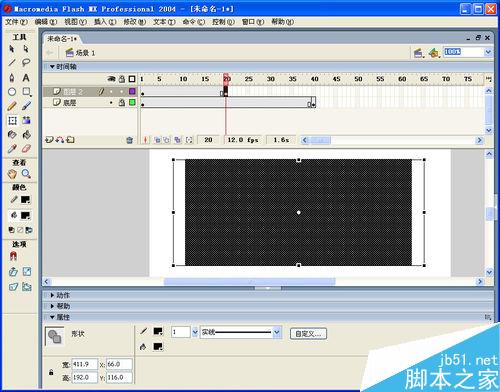Open the toolbox stroke color swatch
Image resolution: width=500 pixels, height=392 pixels.
25,200
